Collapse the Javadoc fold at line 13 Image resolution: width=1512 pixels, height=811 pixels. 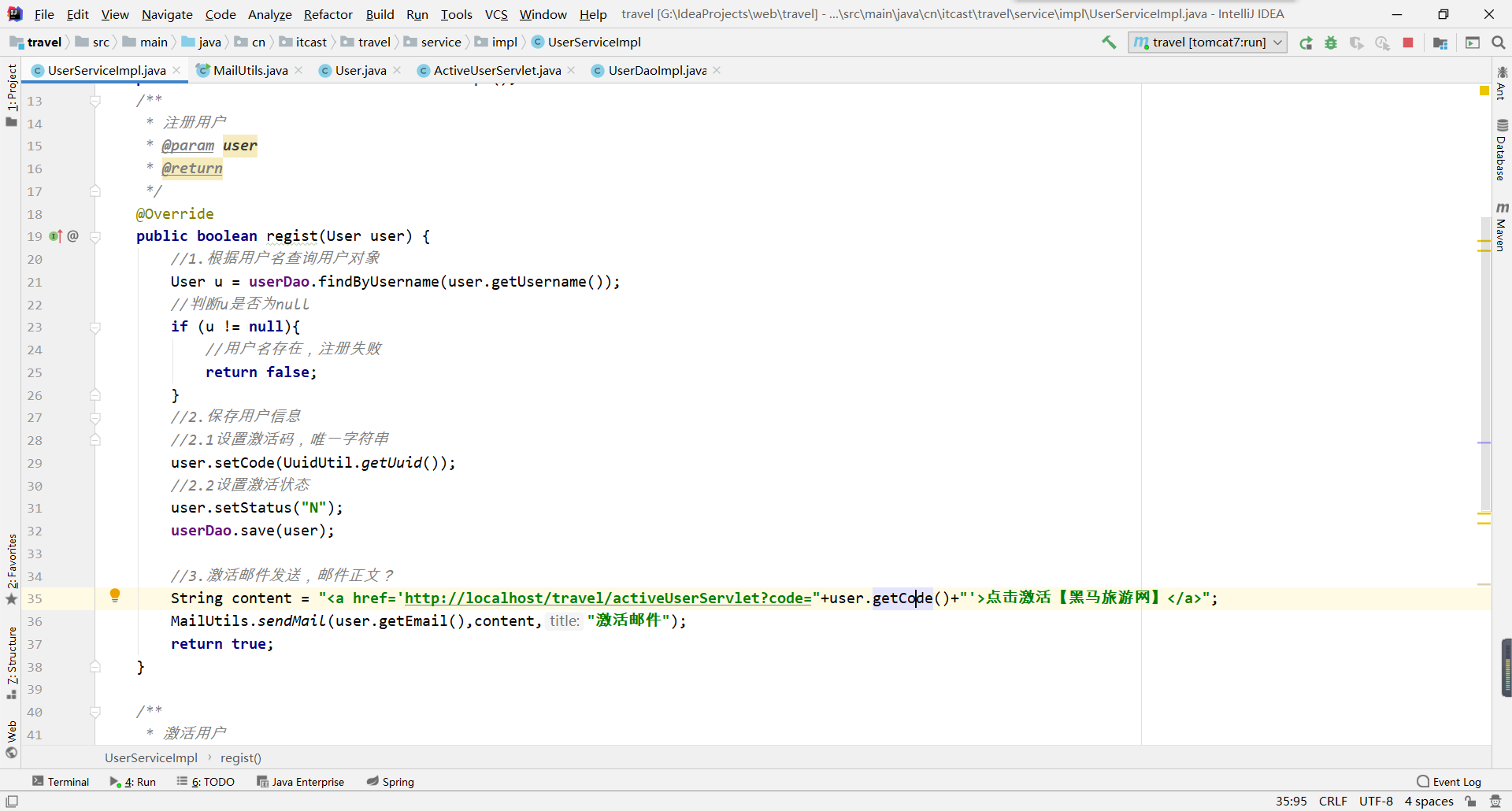[x=94, y=101]
